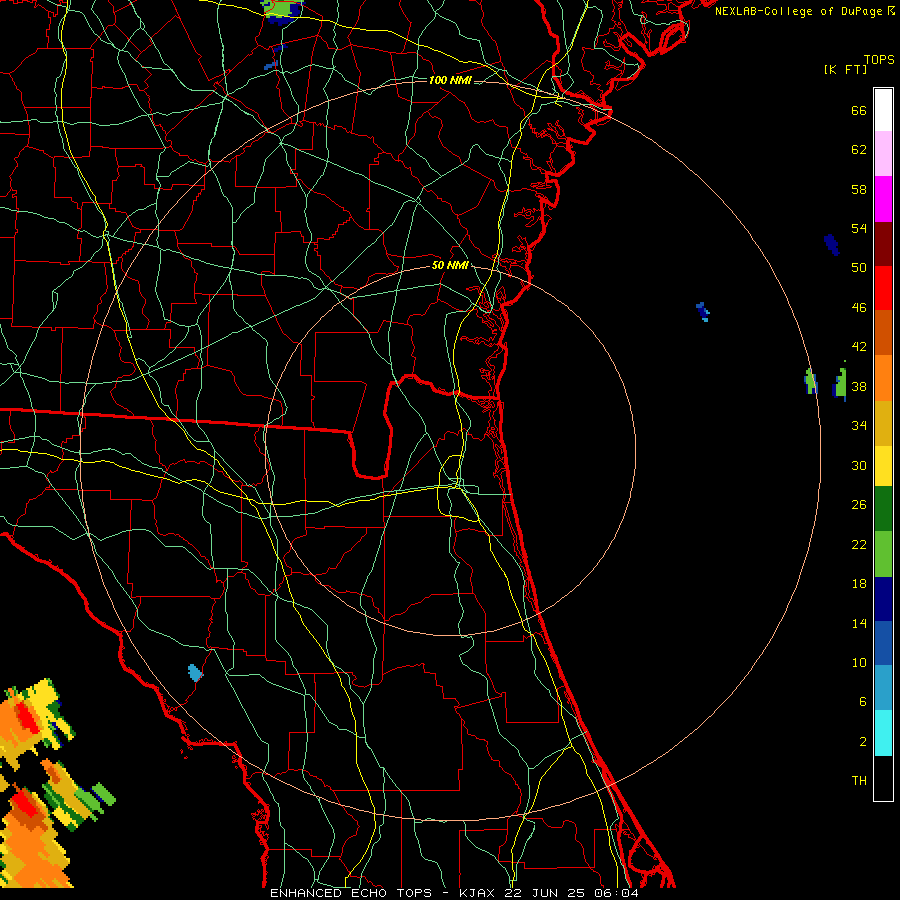900x900 pixels.
Task: Click legend value "26"
Action: point(859,505)
